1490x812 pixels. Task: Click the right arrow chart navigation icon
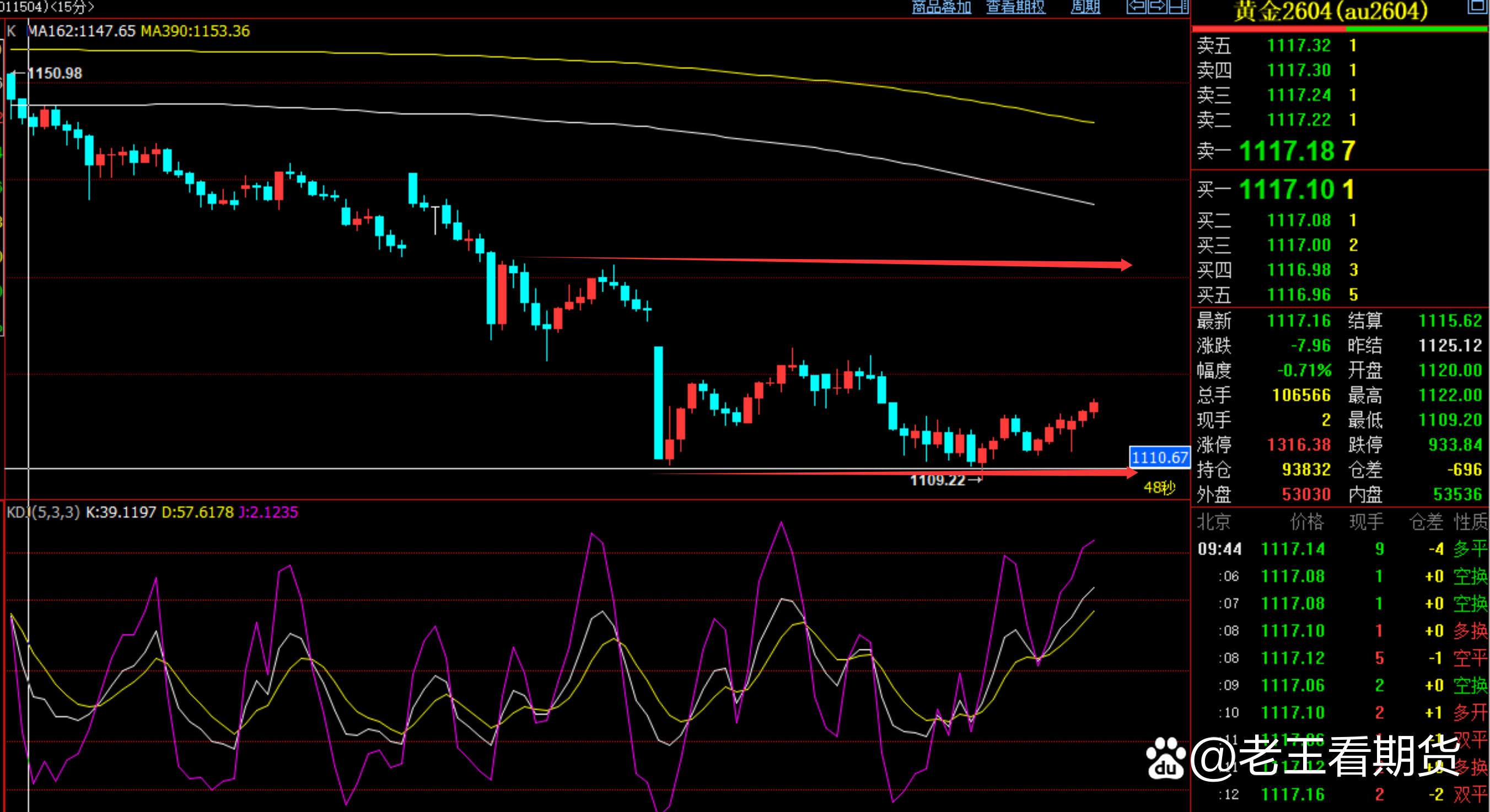[1158, 7]
